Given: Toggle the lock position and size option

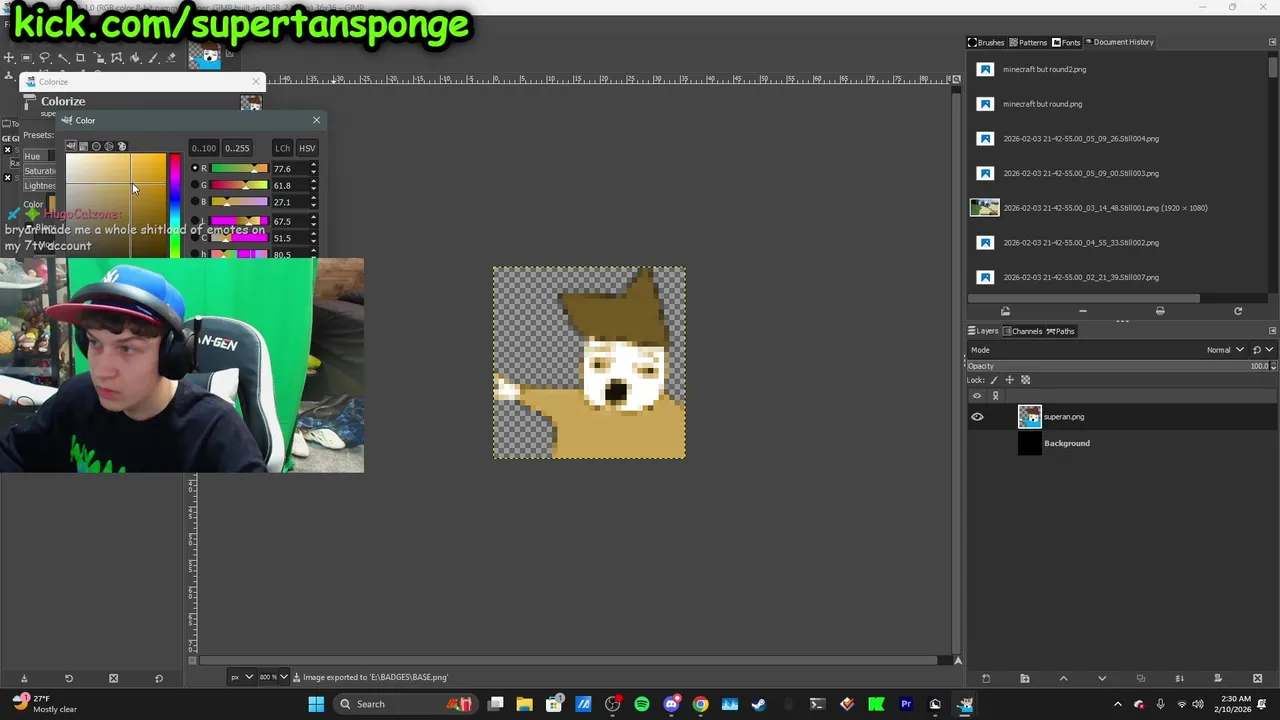Looking at the screenshot, I should pos(1009,380).
